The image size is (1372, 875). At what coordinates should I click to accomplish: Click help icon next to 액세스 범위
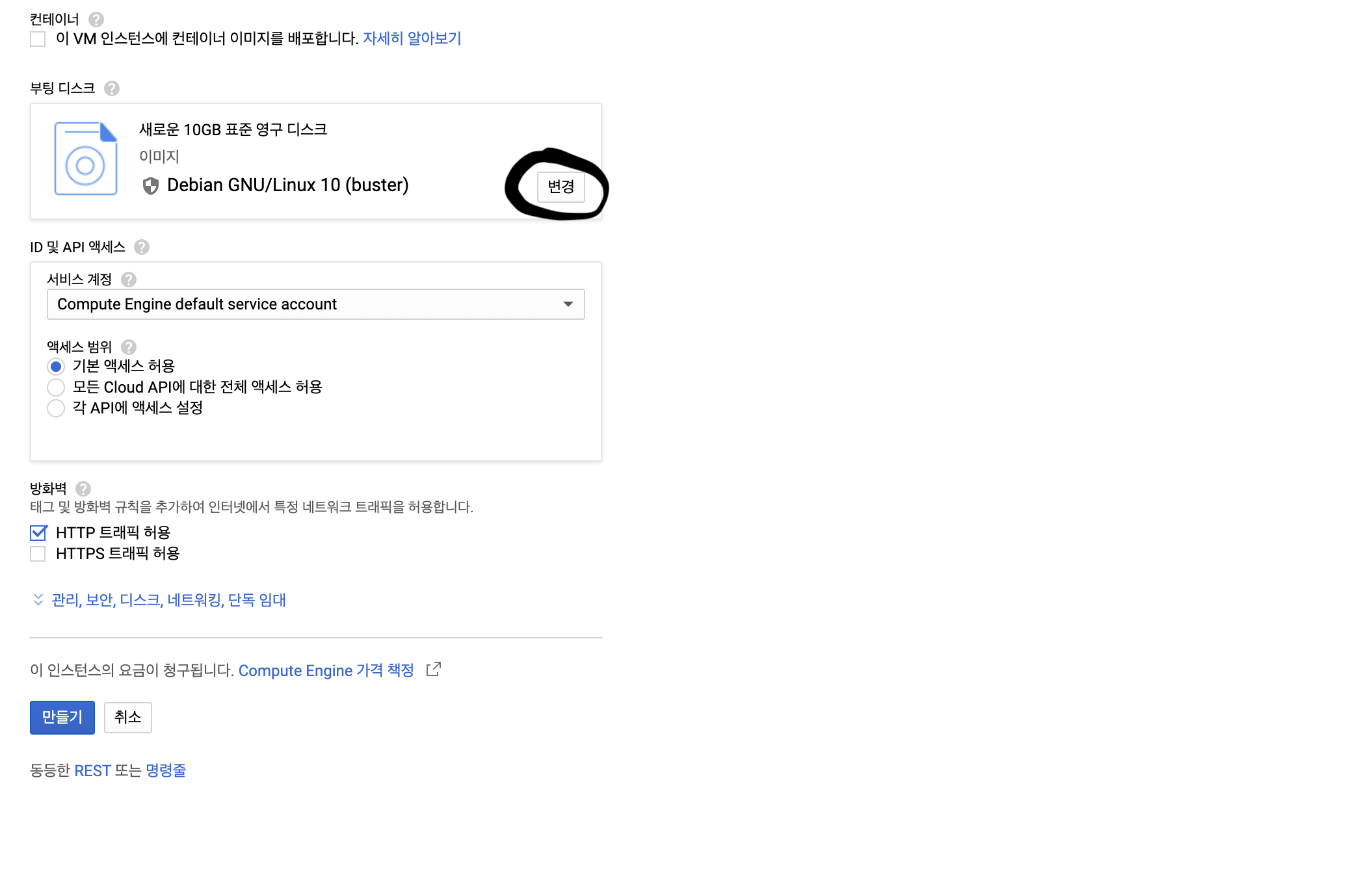(x=129, y=347)
